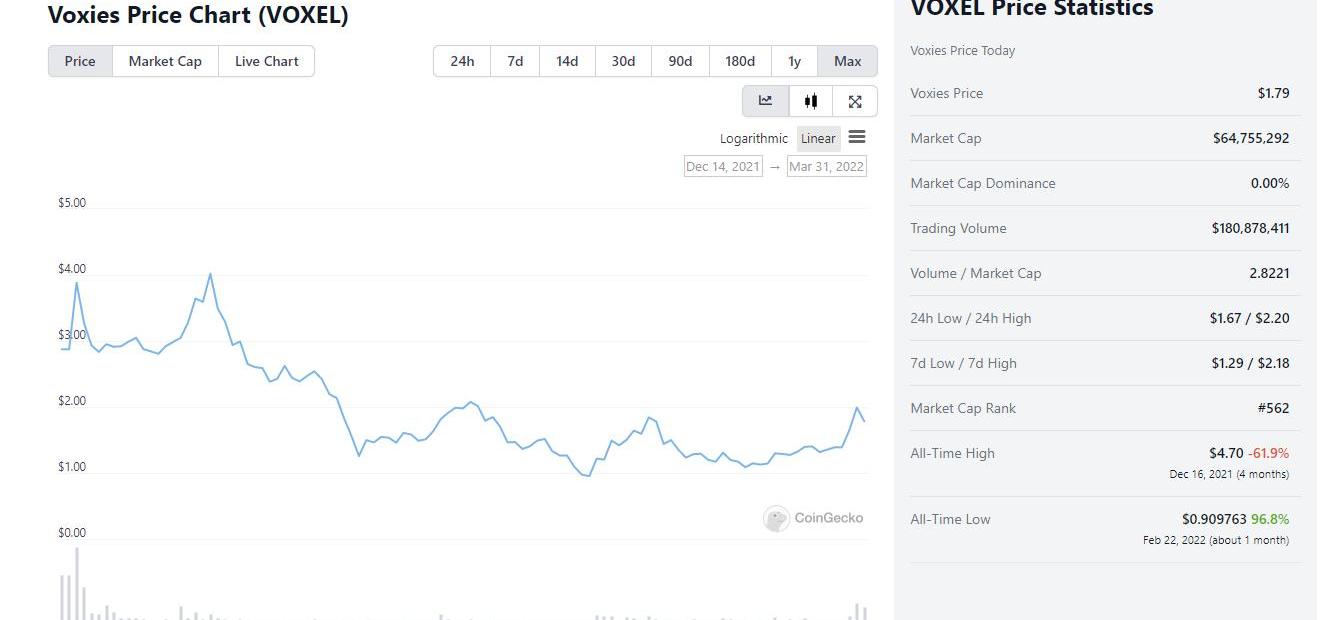Switch to Market Cap tab
Image resolution: width=1324 pixels, height=620 pixels.
pos(165,61)
